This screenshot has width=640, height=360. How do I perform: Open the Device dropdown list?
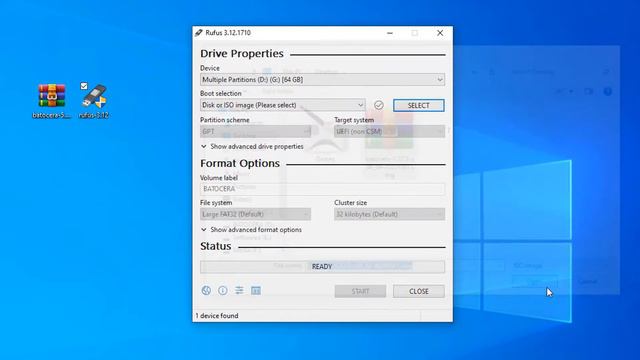click(322, 80)
